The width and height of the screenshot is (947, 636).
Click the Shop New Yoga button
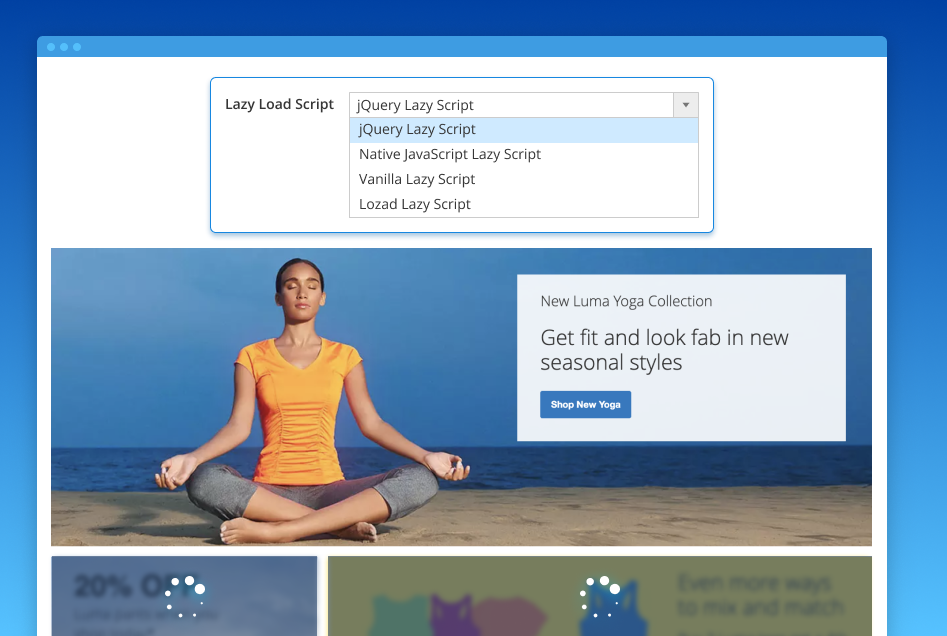click(585, 405)
